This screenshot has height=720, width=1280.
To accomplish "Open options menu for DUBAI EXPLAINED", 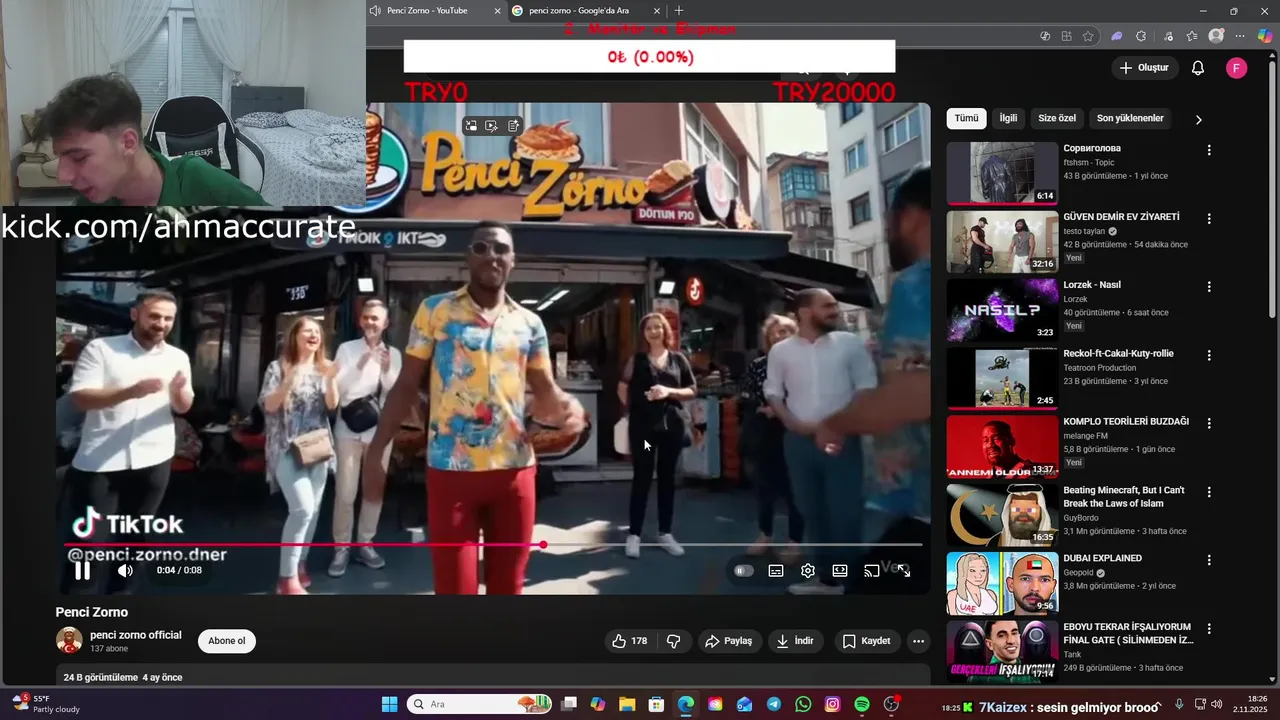I will coord(1209,560).
